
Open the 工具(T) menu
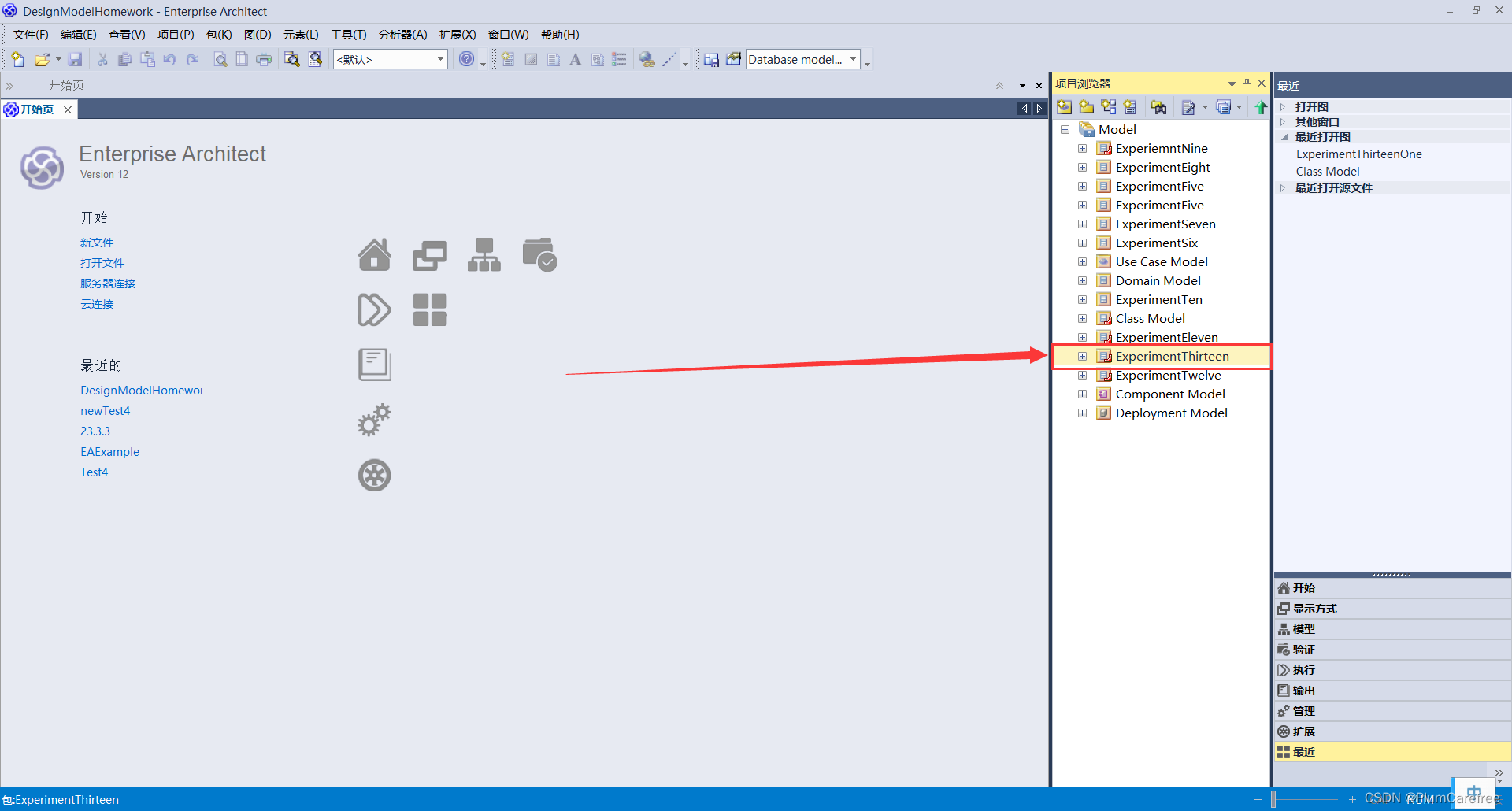[349, 35]
